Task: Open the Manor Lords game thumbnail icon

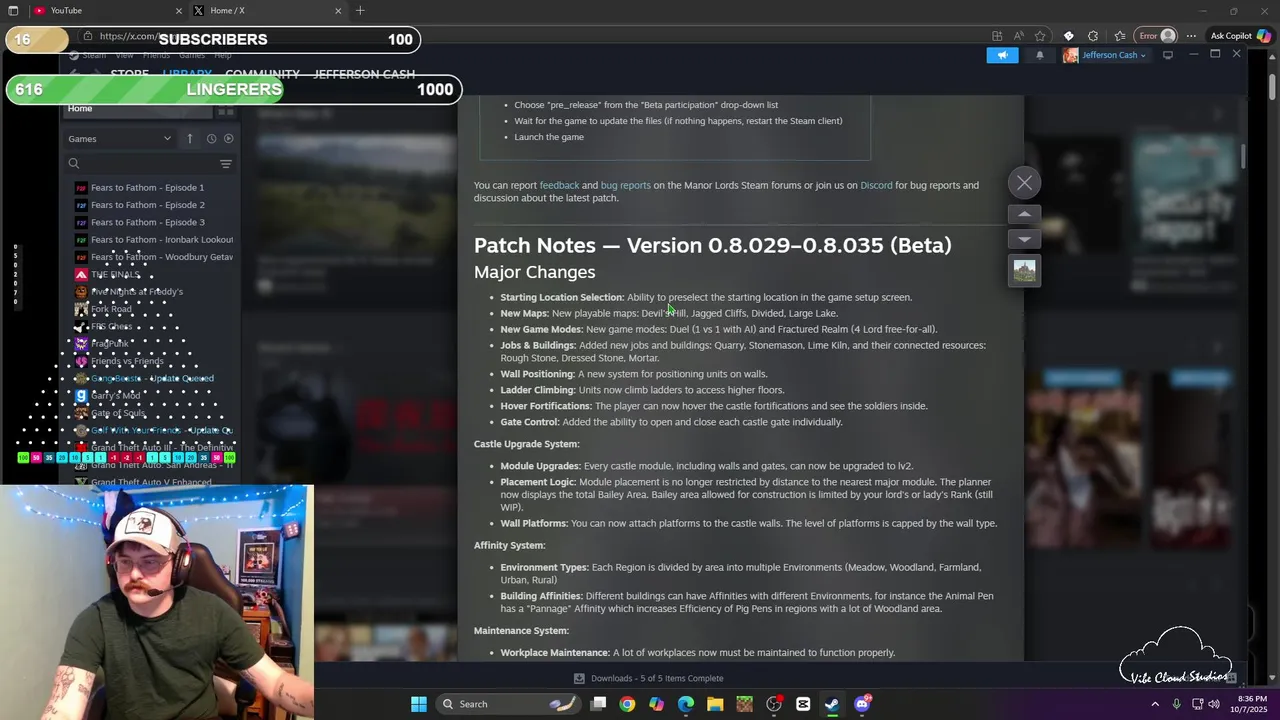Action: (x=1024, y=270)
